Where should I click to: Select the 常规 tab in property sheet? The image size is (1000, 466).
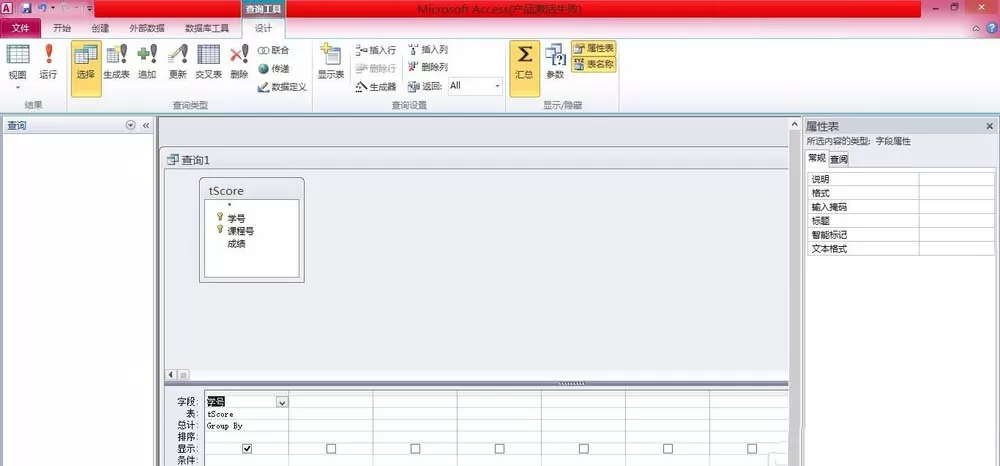[816, 158]
